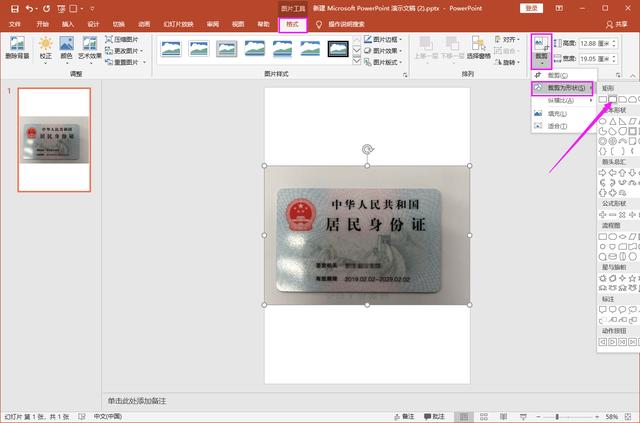Toggle the Notes (备注) pane in the status bar
The image size is (640, 423).
point(404,416)
